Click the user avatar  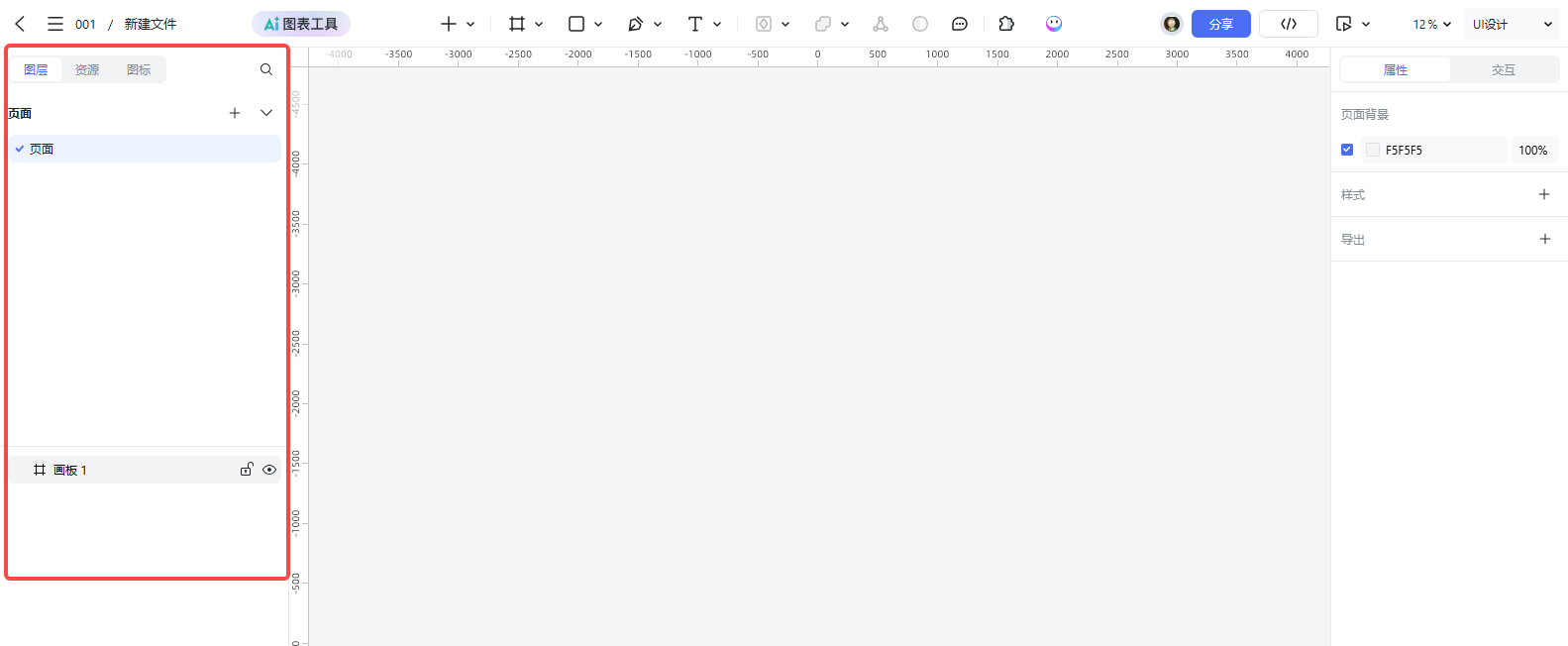pos(1172,24)
